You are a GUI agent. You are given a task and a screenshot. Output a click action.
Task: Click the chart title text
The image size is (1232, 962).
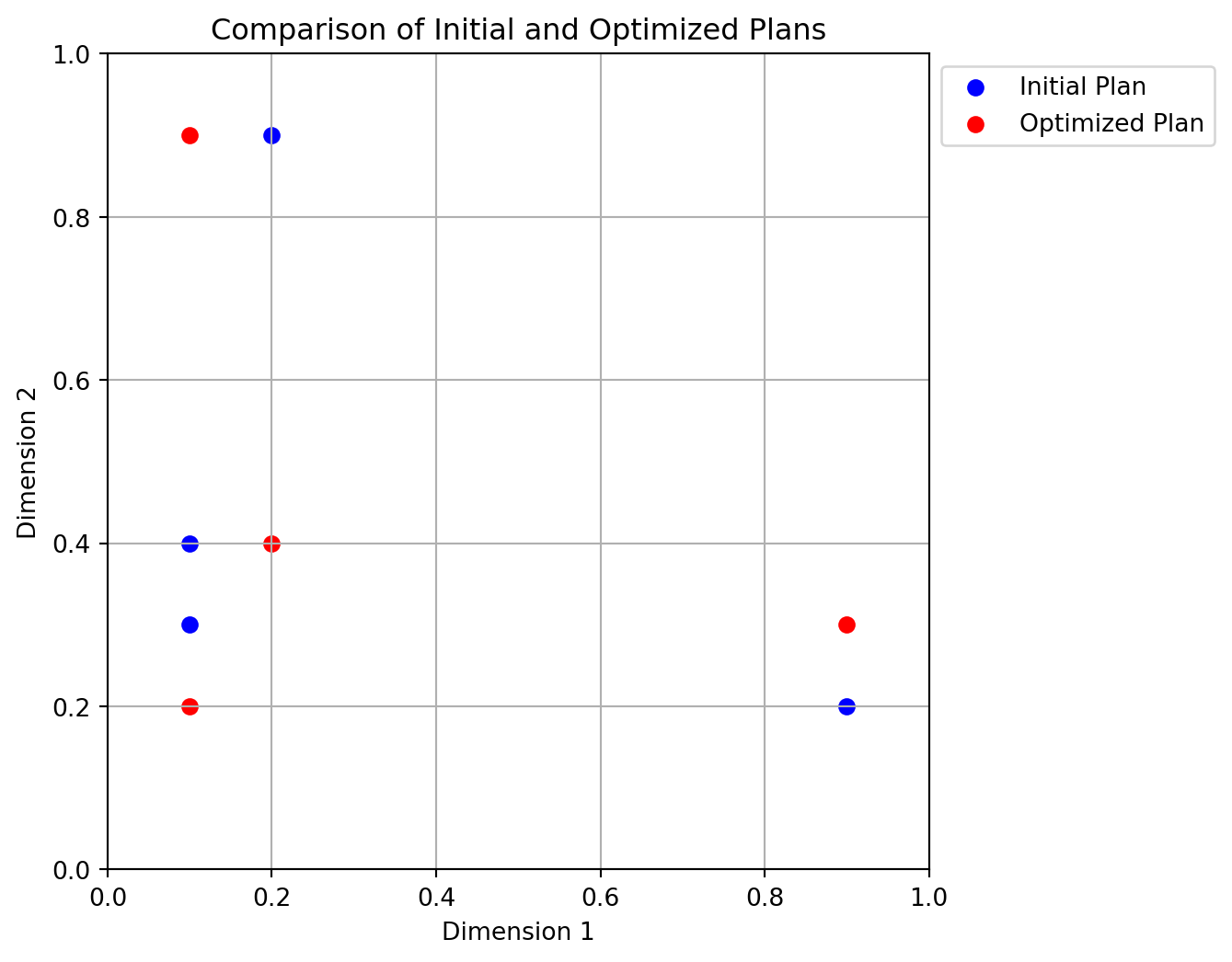(518, 30)
